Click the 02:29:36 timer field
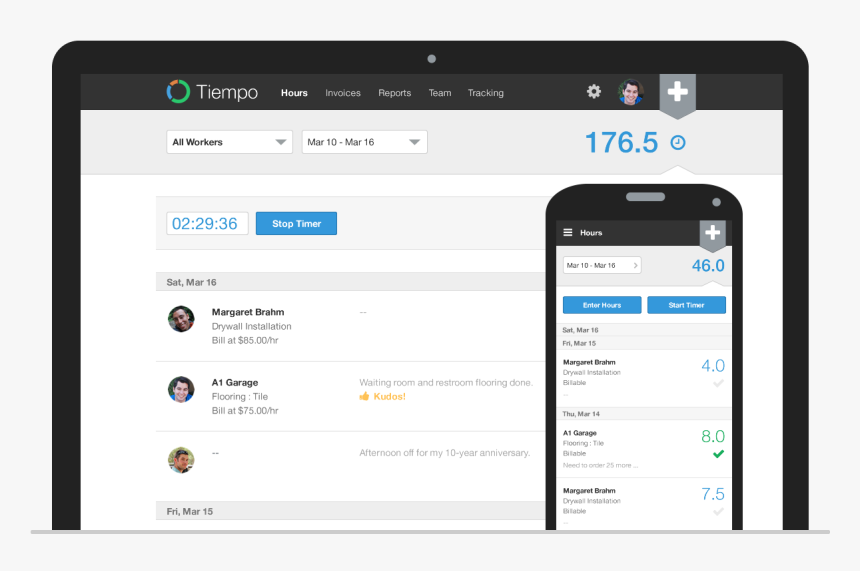Viewport: 860px width, 571px height. pyautogui.click(x=207, y=223)
